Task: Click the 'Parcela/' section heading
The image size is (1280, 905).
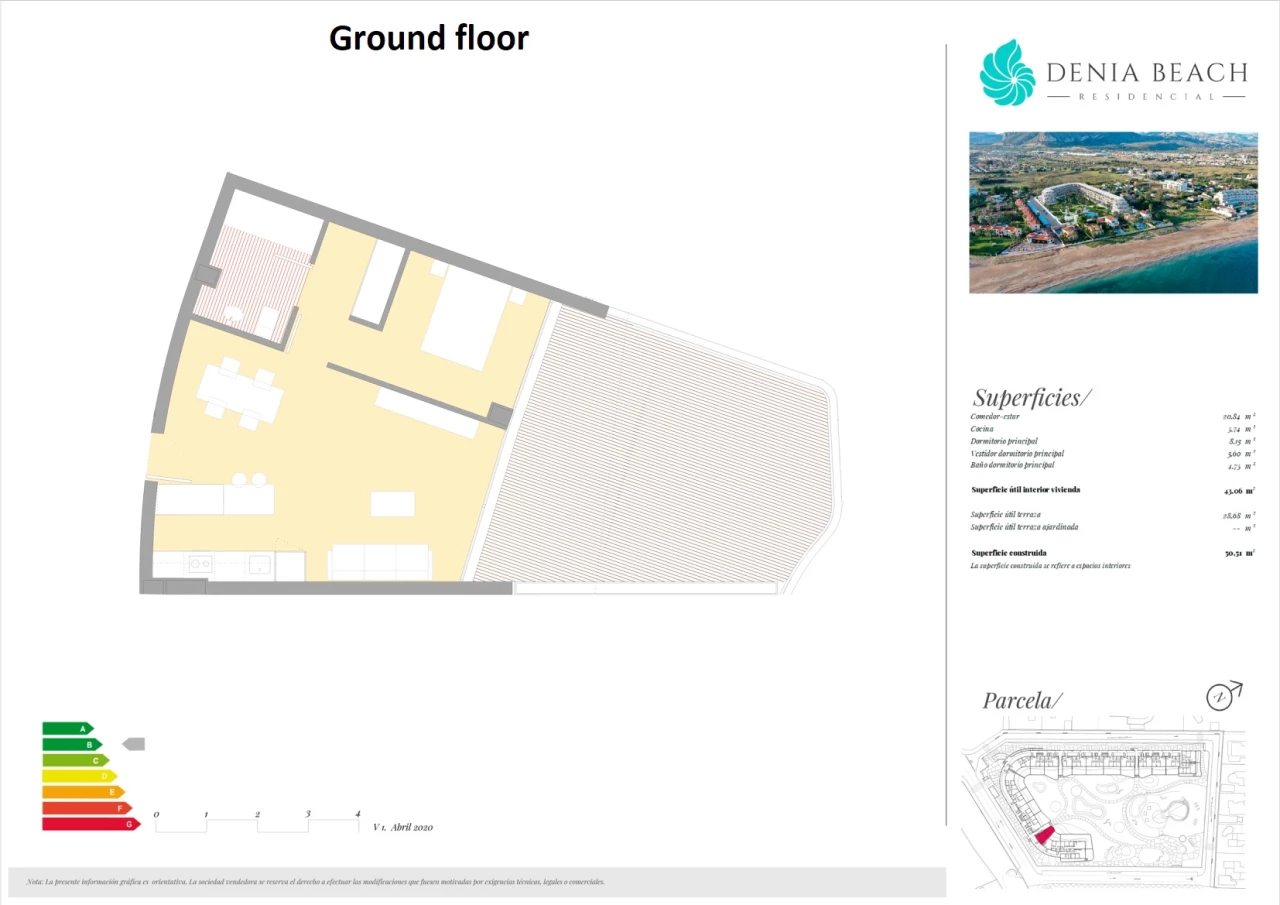Action: [1023, 700]
